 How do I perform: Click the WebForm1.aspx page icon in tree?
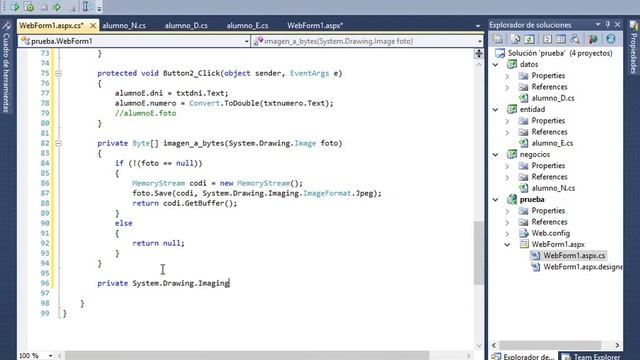pos(524,244)
